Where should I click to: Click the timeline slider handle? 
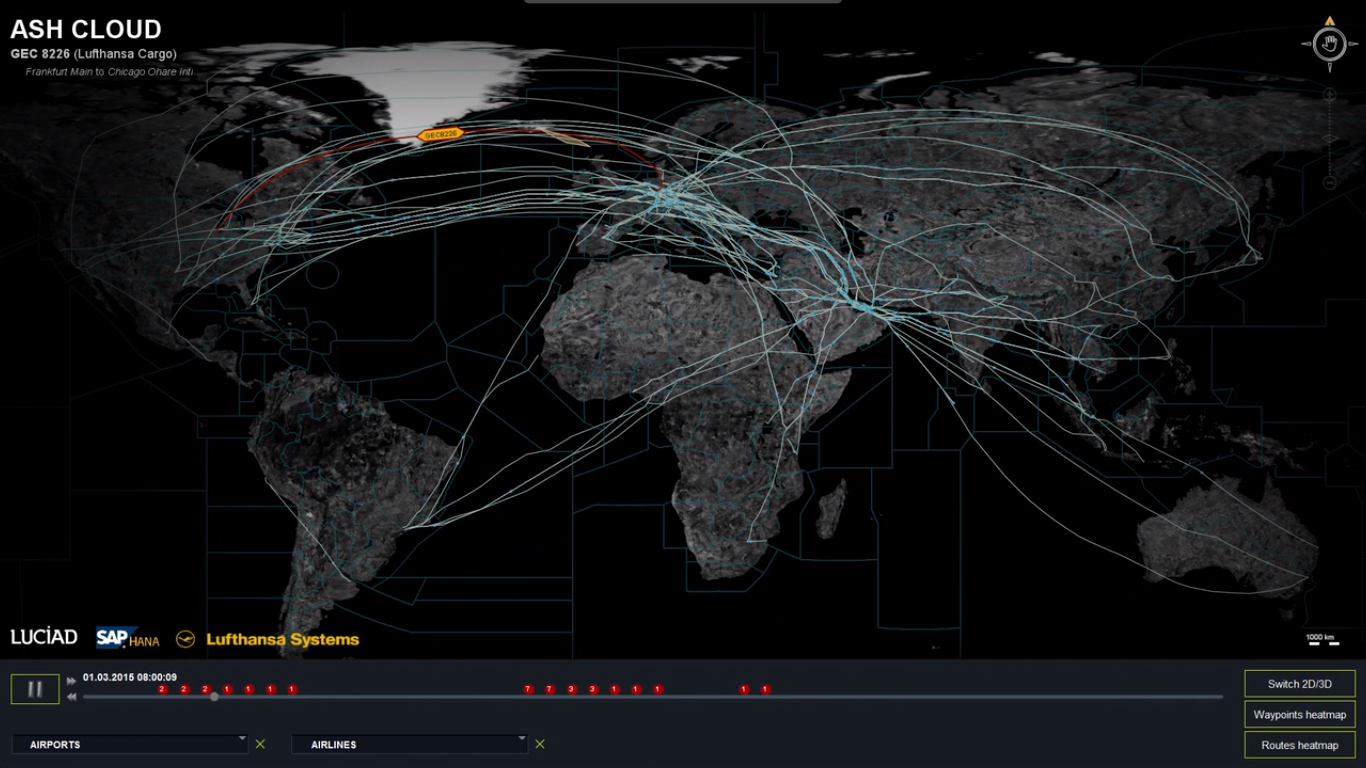click(x=214, y=697)
